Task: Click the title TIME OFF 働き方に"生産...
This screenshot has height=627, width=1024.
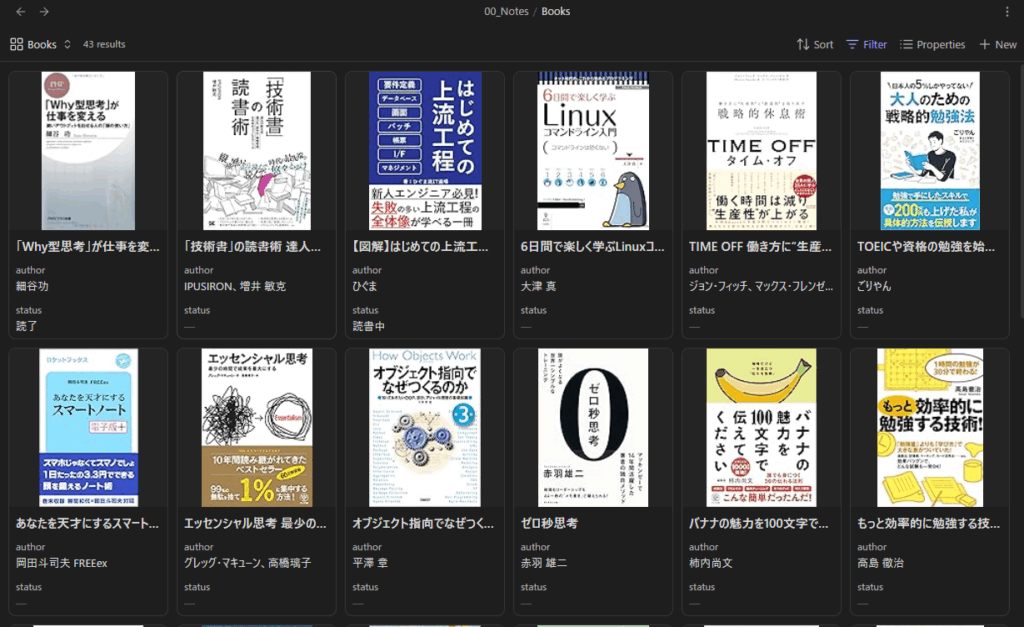Action: tap(760, 247)
